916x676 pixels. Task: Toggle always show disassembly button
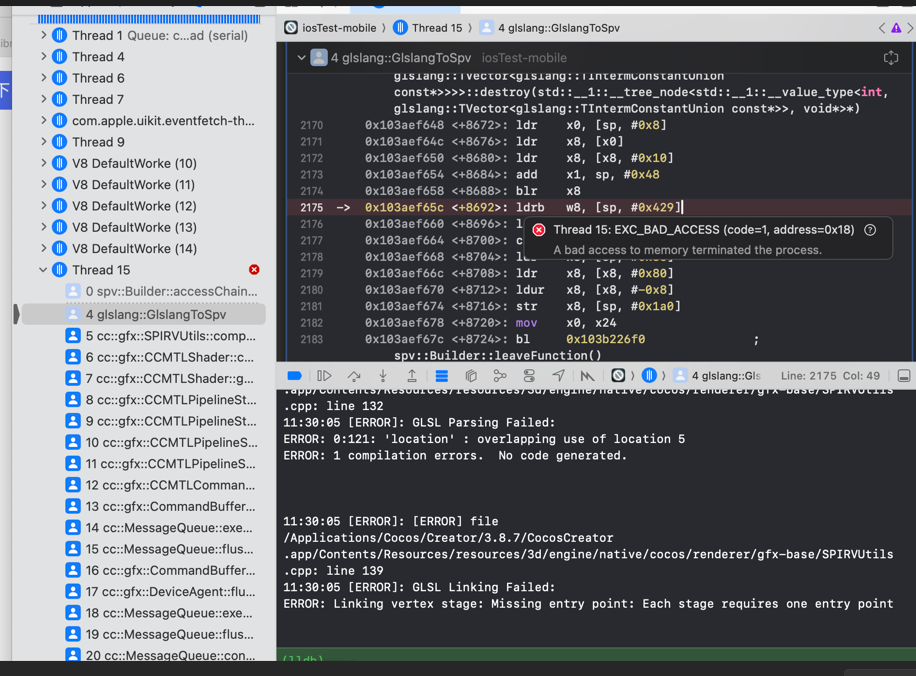(442, 376)
